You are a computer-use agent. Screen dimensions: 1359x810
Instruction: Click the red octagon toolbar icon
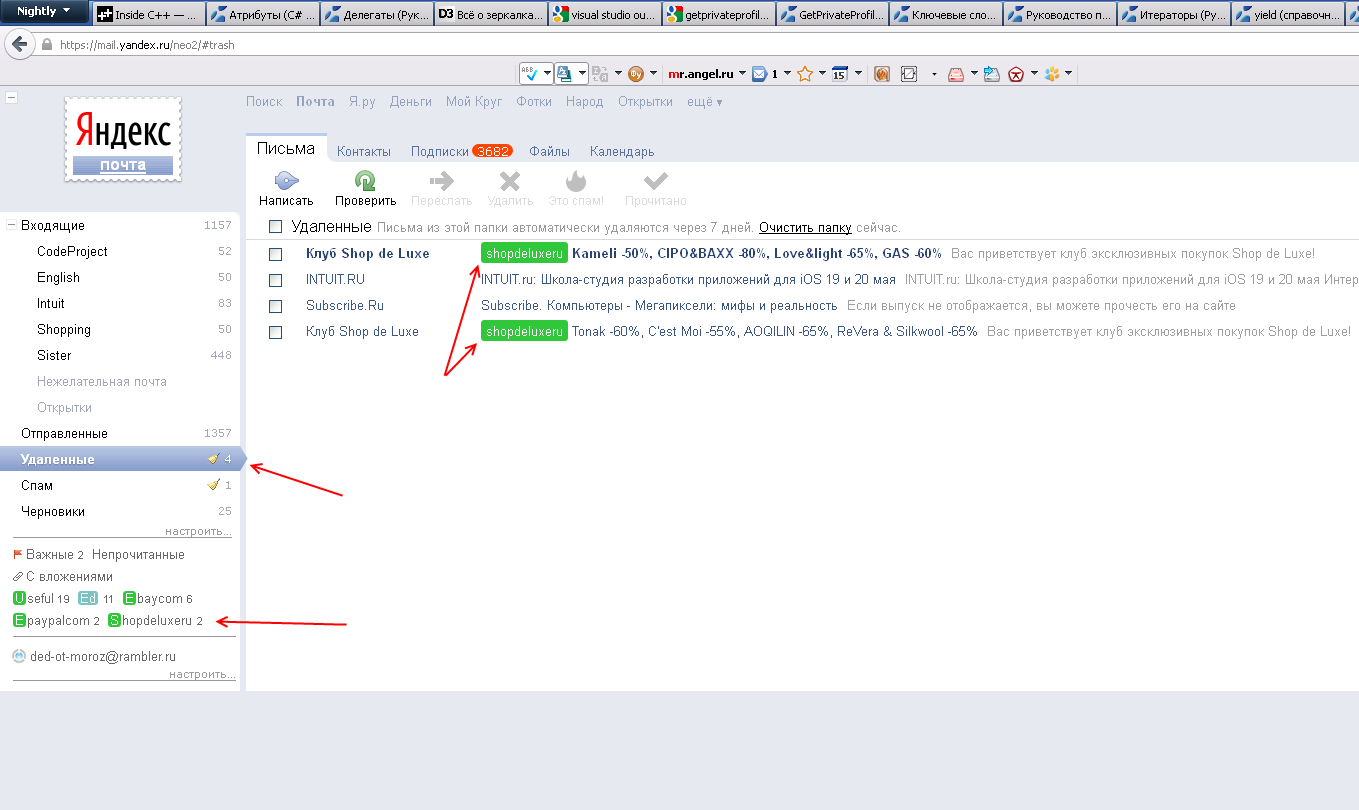[1017, 74]
